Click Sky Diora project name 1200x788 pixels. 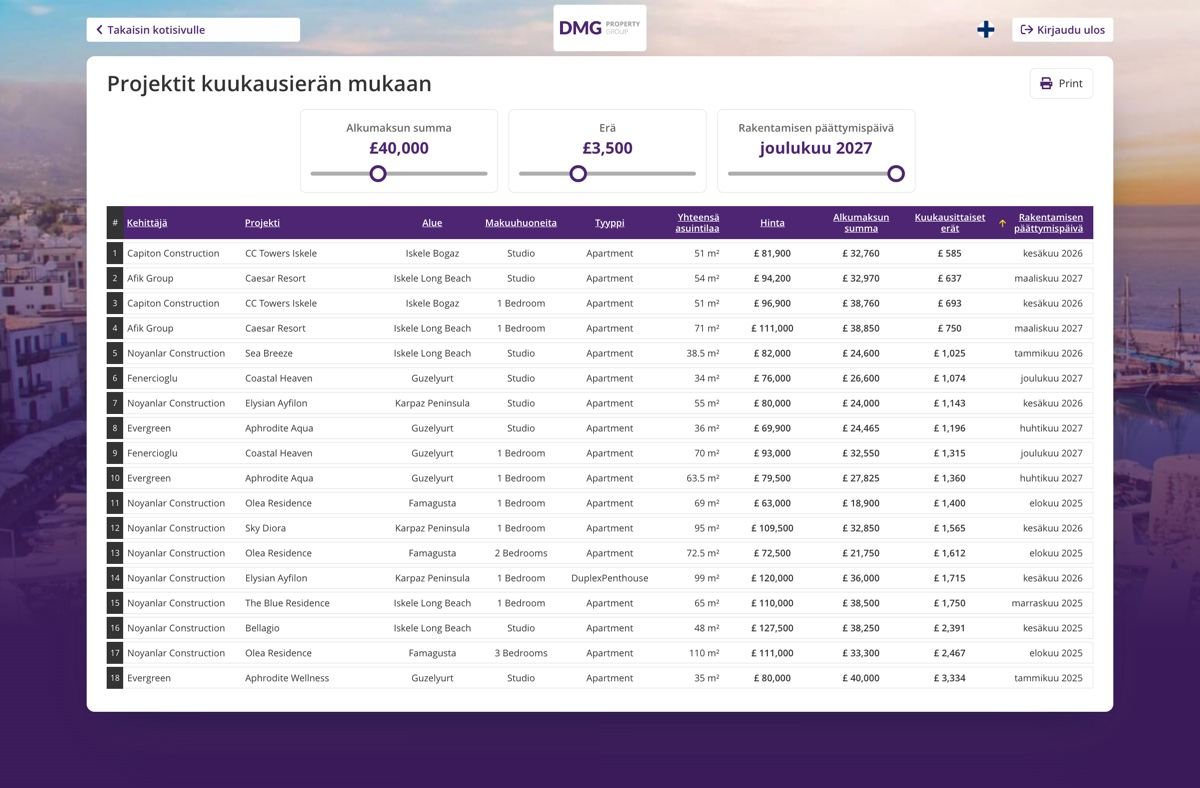coord(265,528)
